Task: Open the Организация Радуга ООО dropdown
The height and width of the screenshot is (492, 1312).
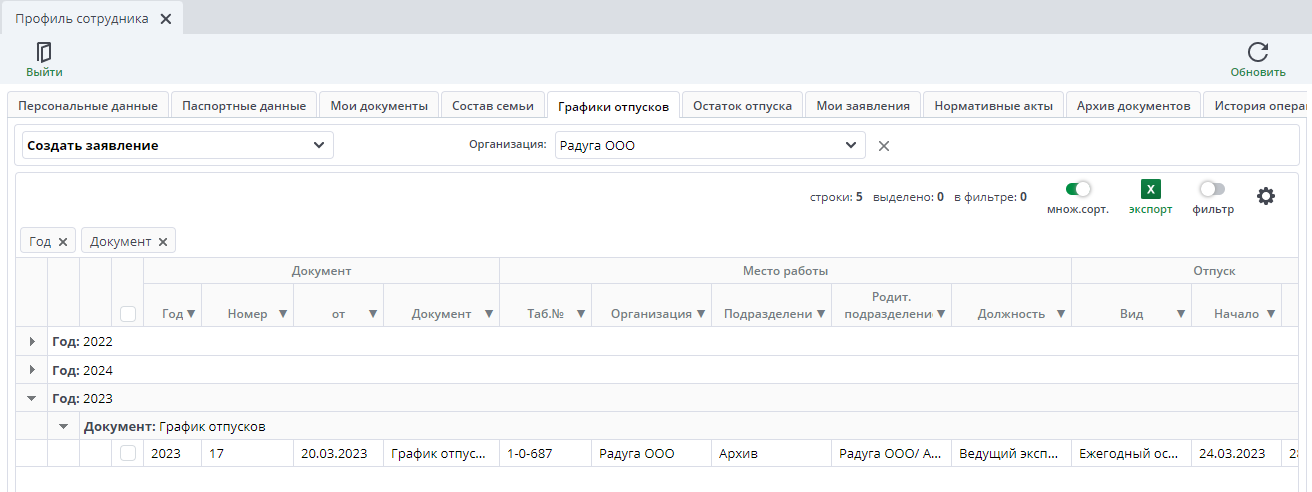Action: [x=710, y=145]
